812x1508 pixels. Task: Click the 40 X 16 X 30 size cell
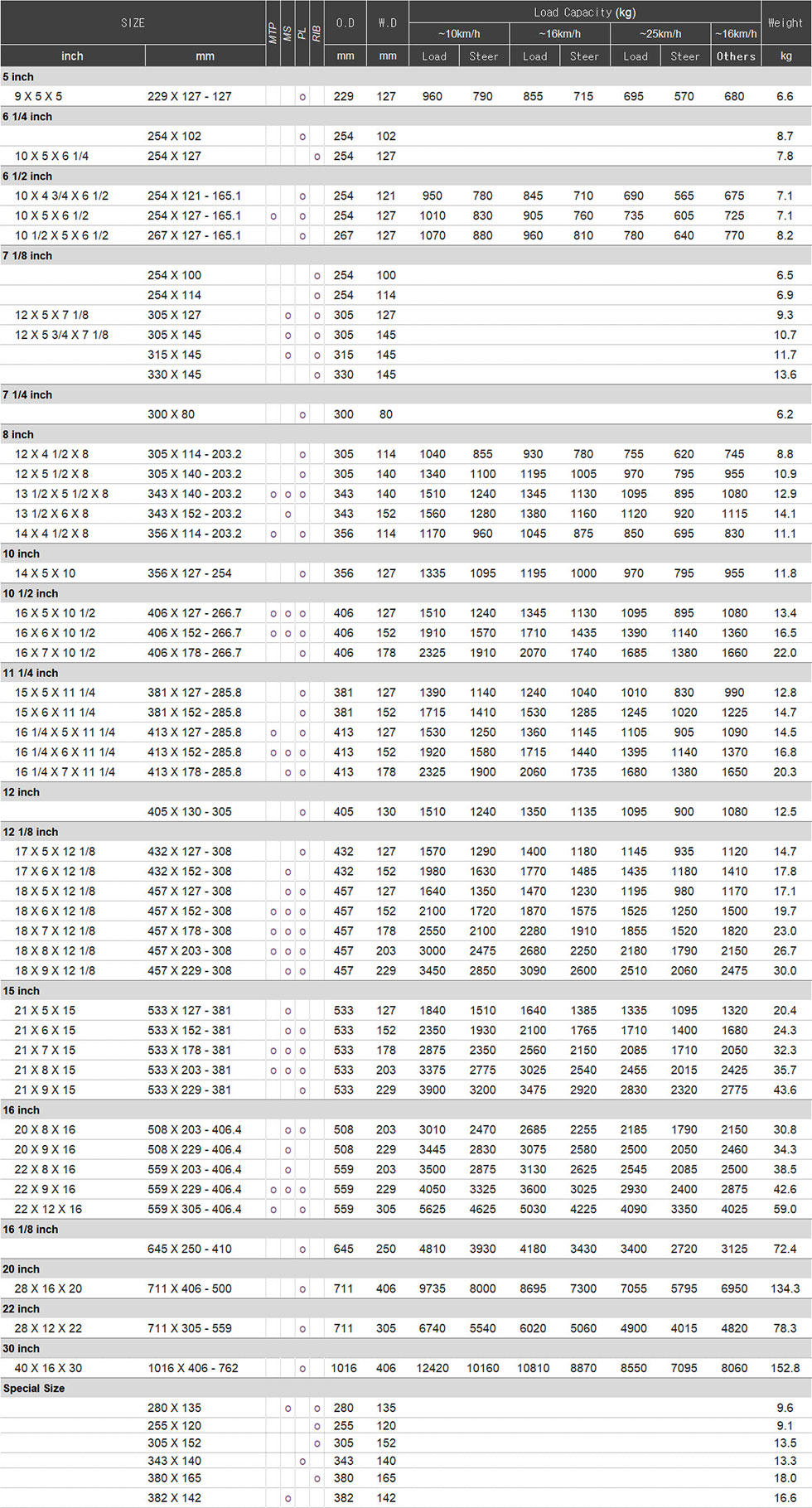click(48, 1368)
